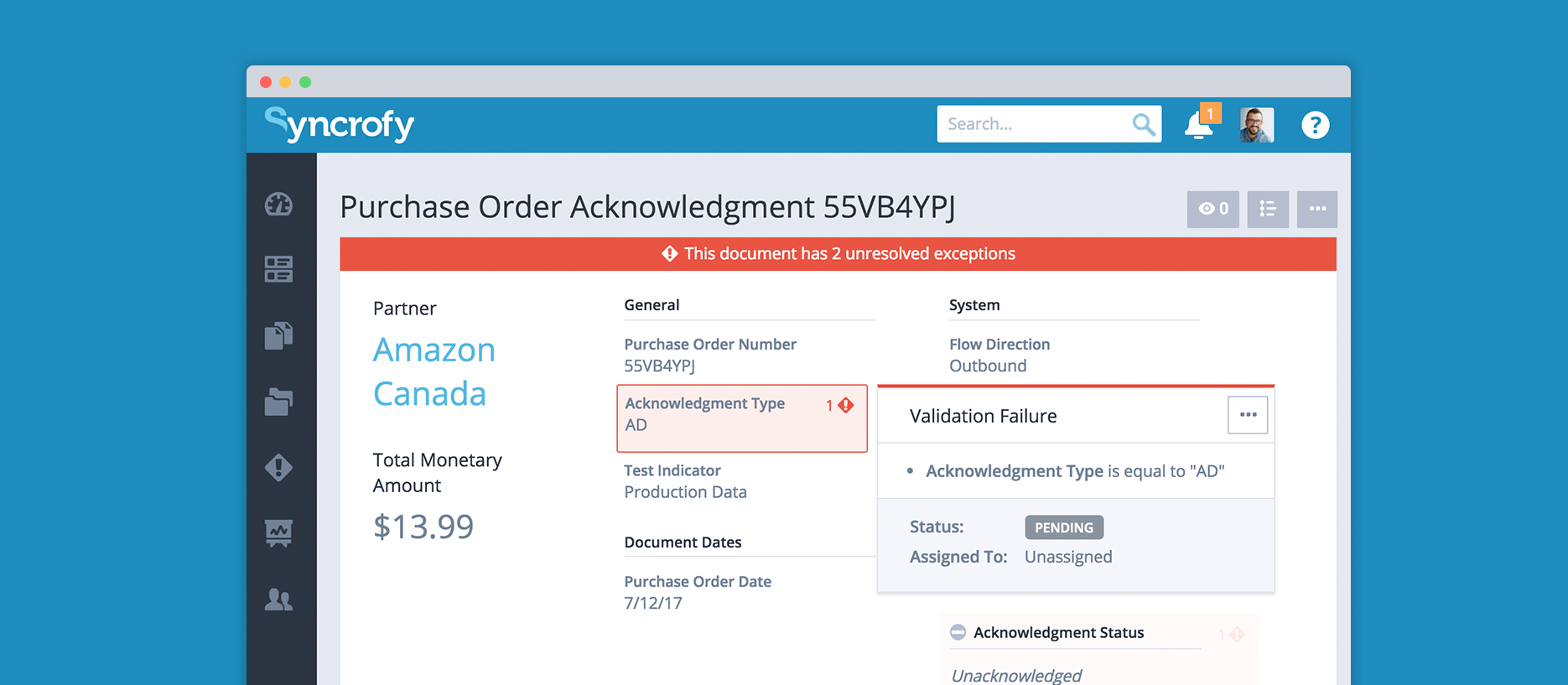1568x685 pixels.
Task: Open document more options ellipsis button
Action: tap(1317, 209)
